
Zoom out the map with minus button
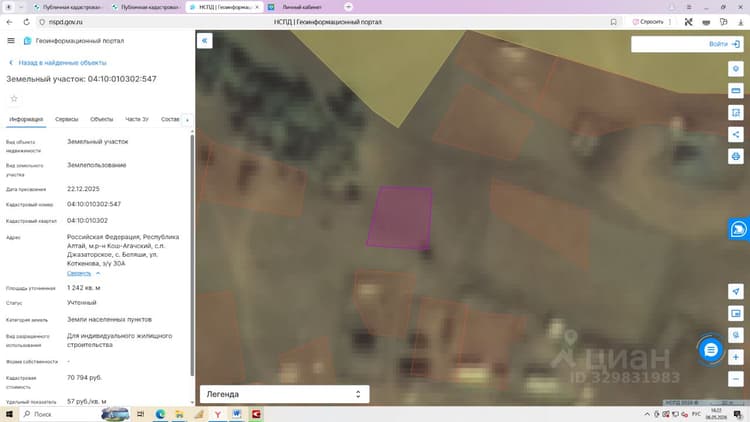(736, 379)
